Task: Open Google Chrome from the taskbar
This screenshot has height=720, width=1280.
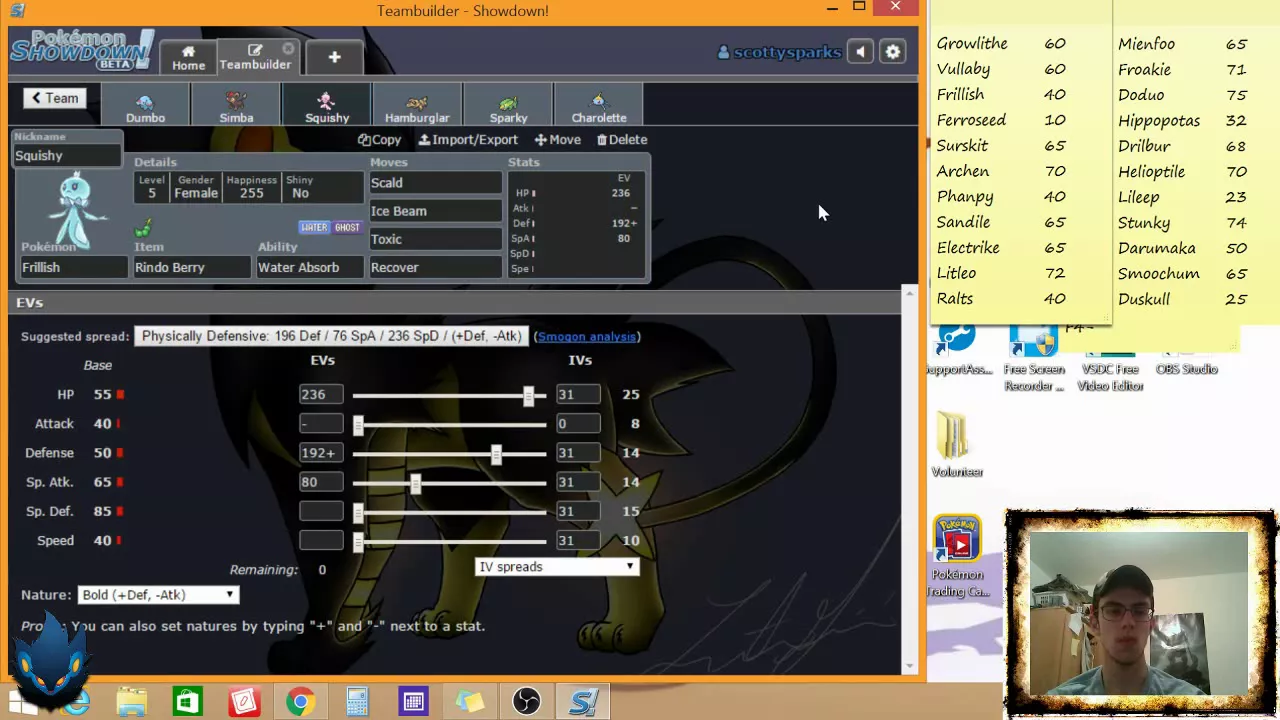Action: click(x=299, y=702)
